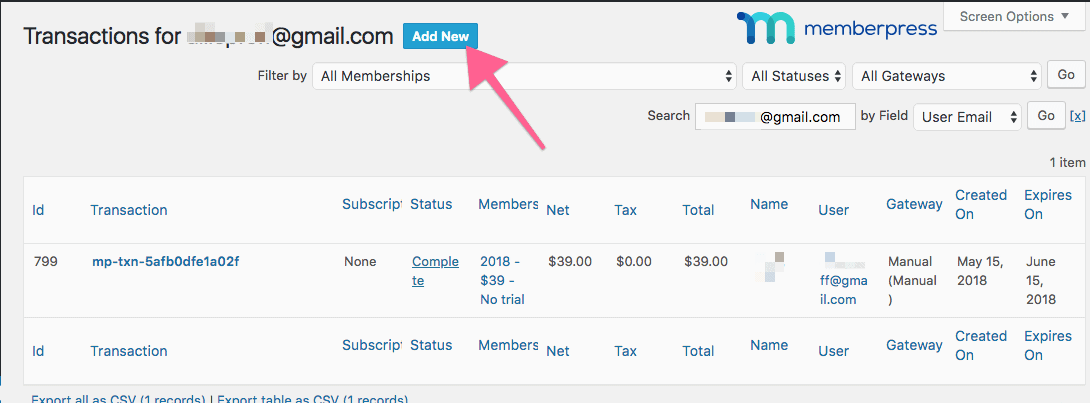
Task: Click Export all as CSV link
Action: click(x=118, y=399)
